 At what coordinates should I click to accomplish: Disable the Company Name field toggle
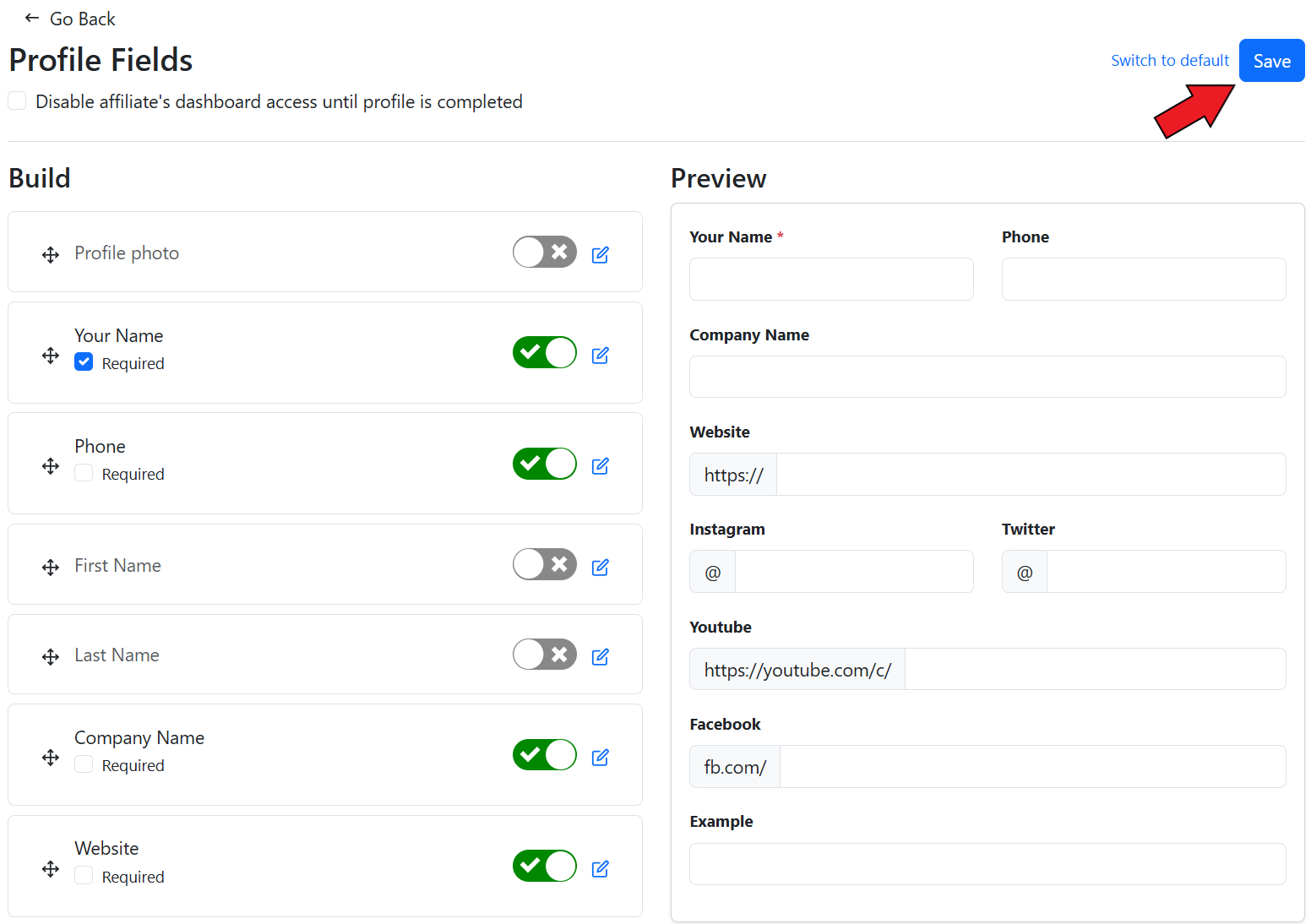544,755
